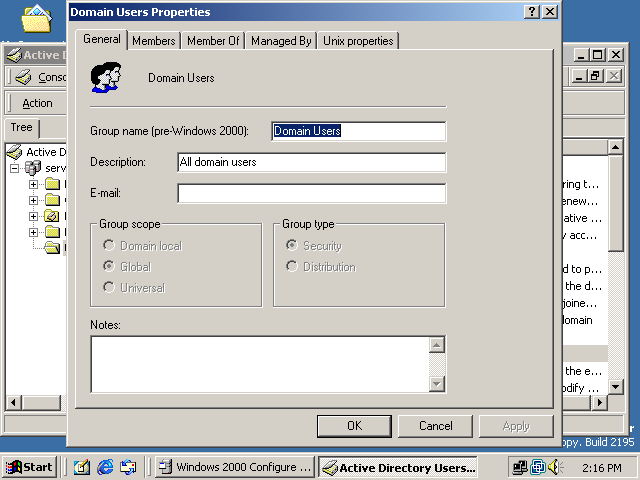640x480 pixels.
Task: Select the organizational unit folder icon
Action: (x=52, y=216)
